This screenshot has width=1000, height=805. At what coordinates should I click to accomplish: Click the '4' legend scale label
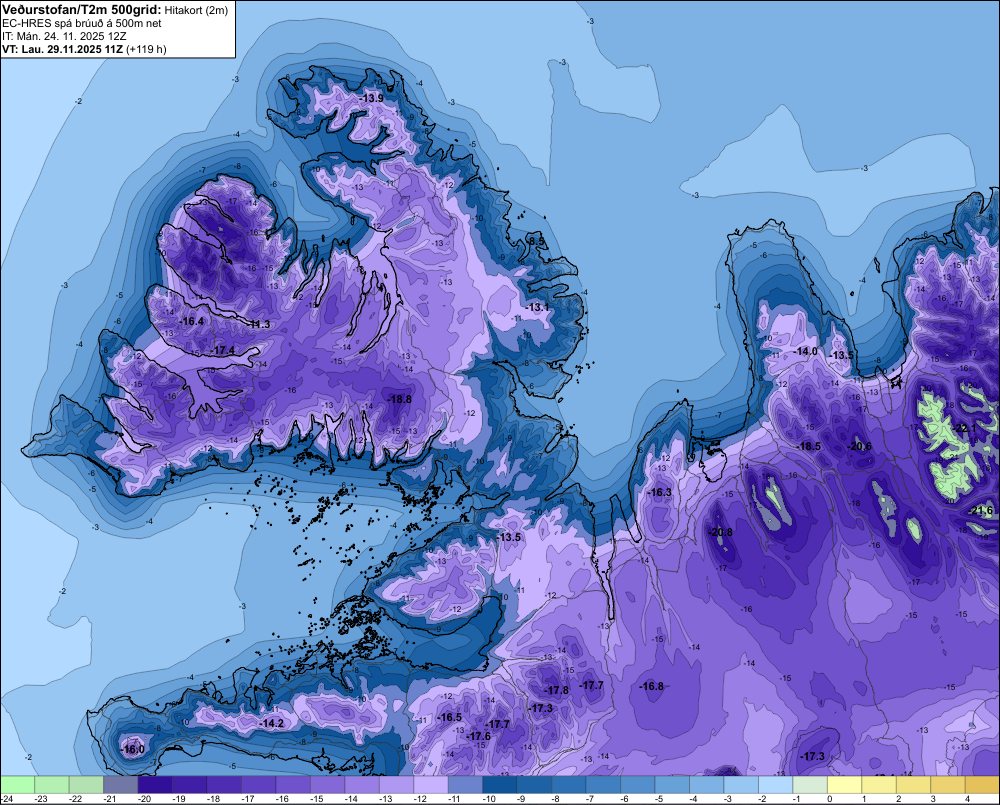[967, 799]
